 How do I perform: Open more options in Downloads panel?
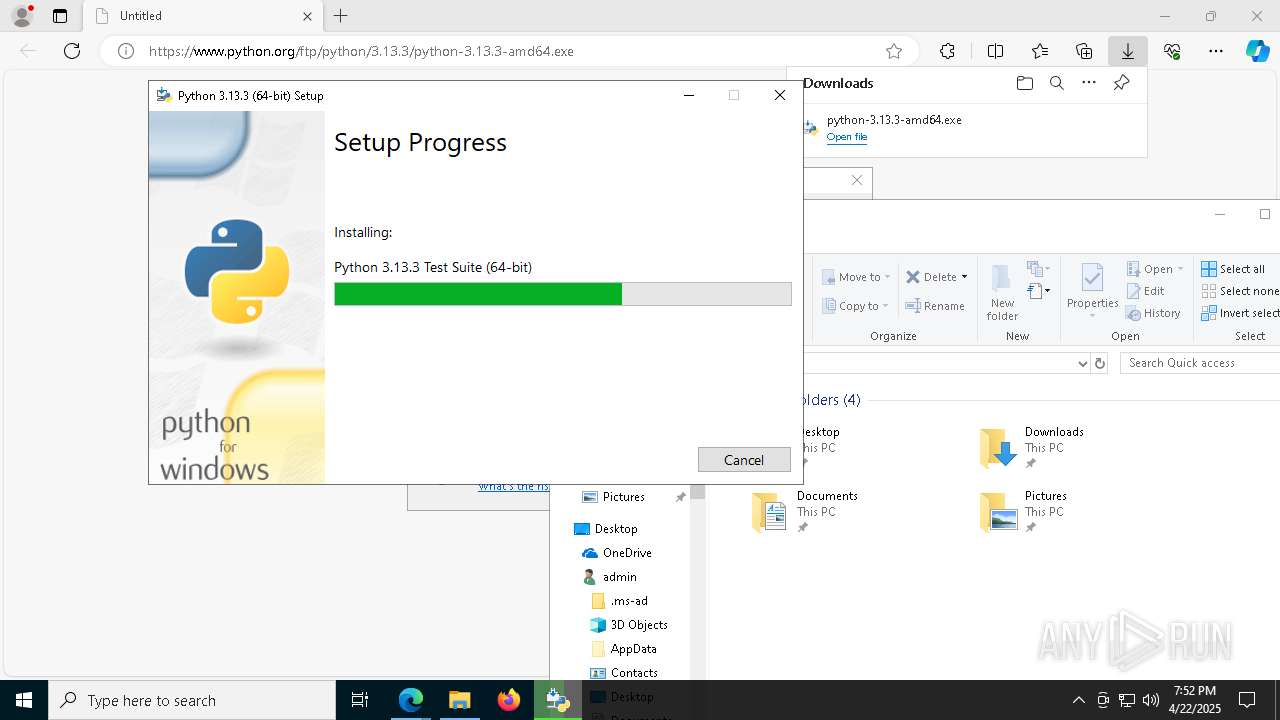1089,83
